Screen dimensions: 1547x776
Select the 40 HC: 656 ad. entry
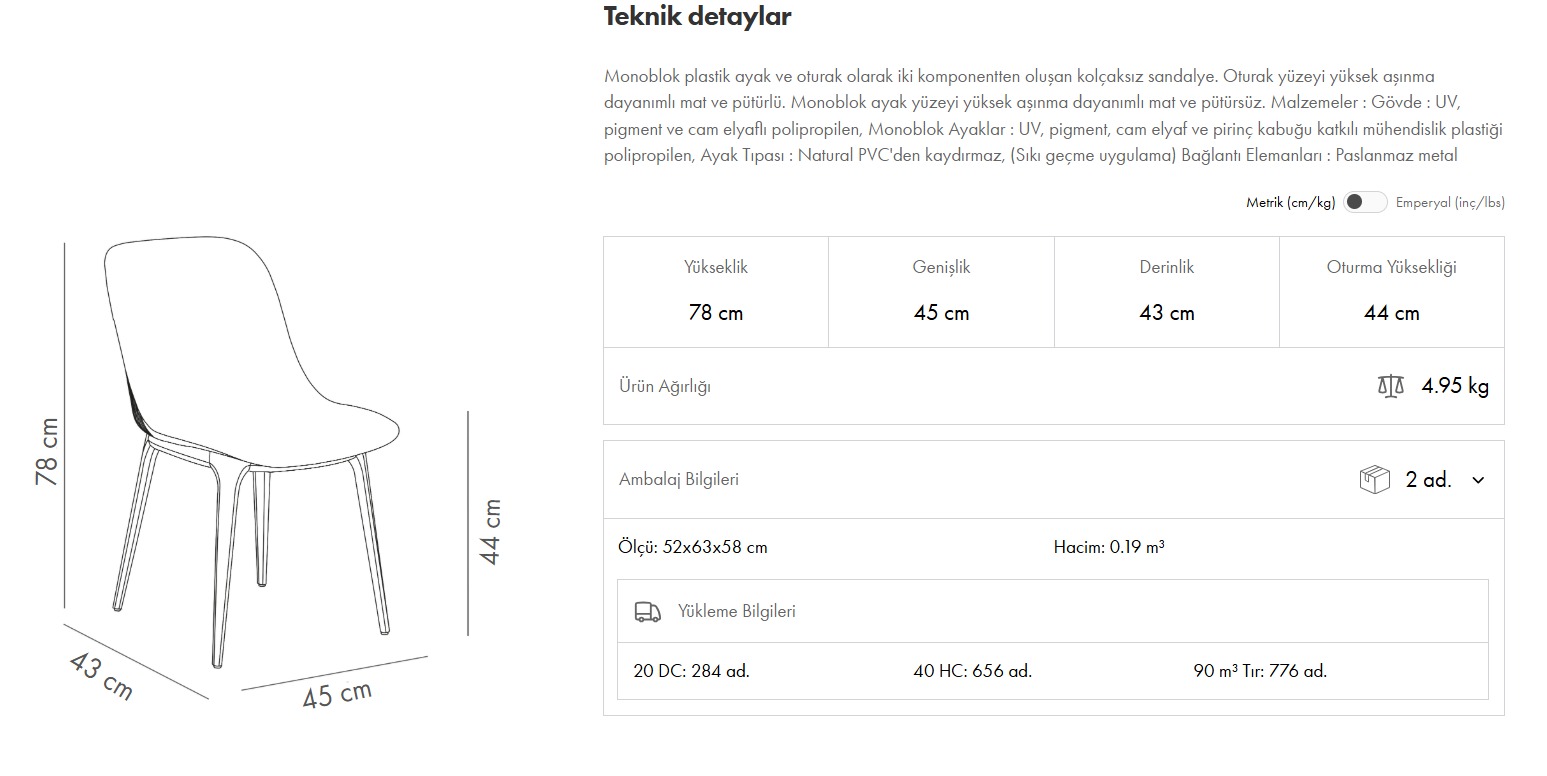(972, 671)
